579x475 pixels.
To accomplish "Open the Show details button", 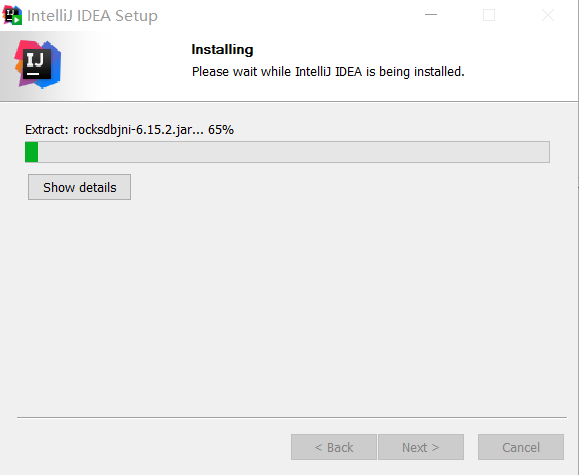I will [x=79, y=187].
